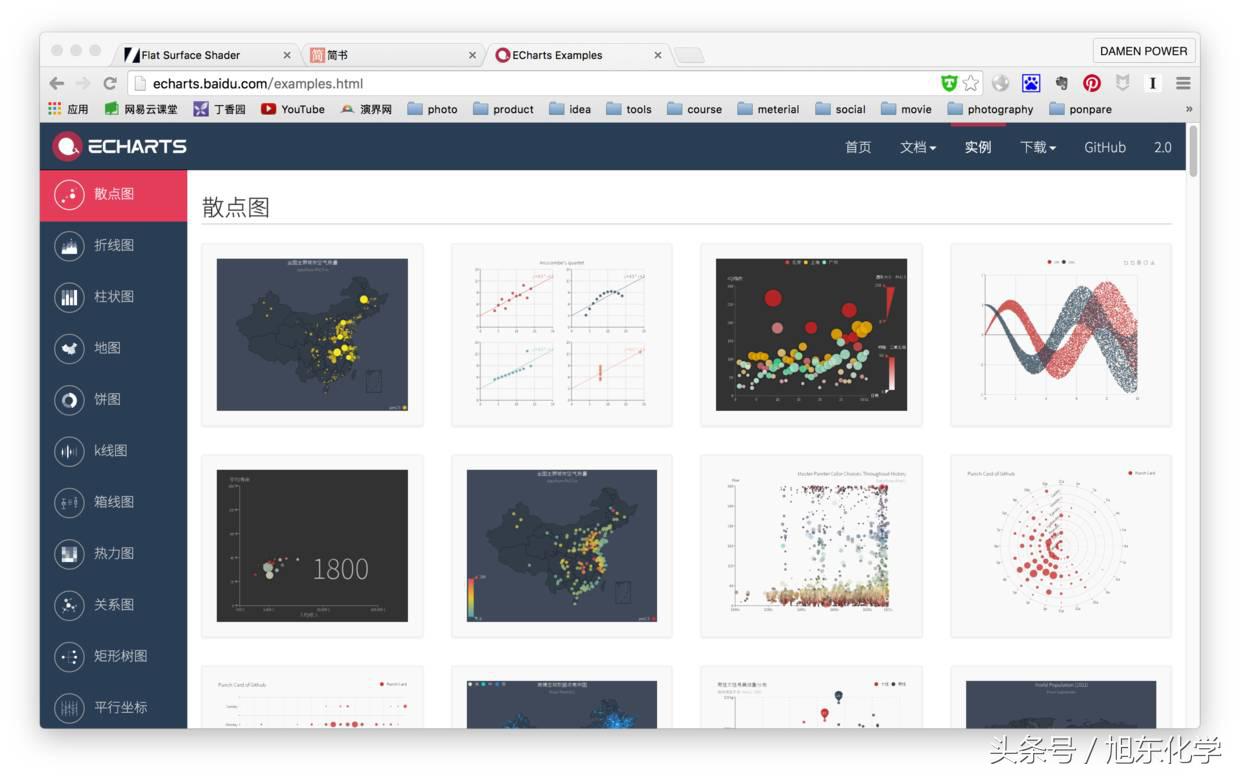Click the Pinterest extension icon
Screen dimensions: 1240x776
point(1092,83)
